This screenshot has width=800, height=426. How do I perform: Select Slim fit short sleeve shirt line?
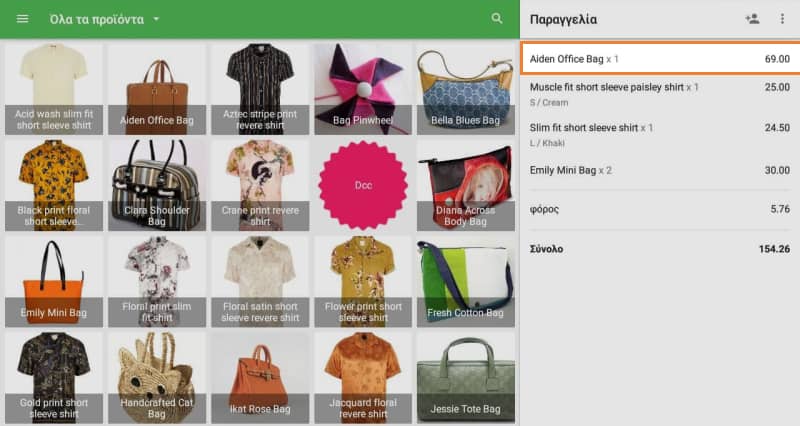(x=659, y=134)
